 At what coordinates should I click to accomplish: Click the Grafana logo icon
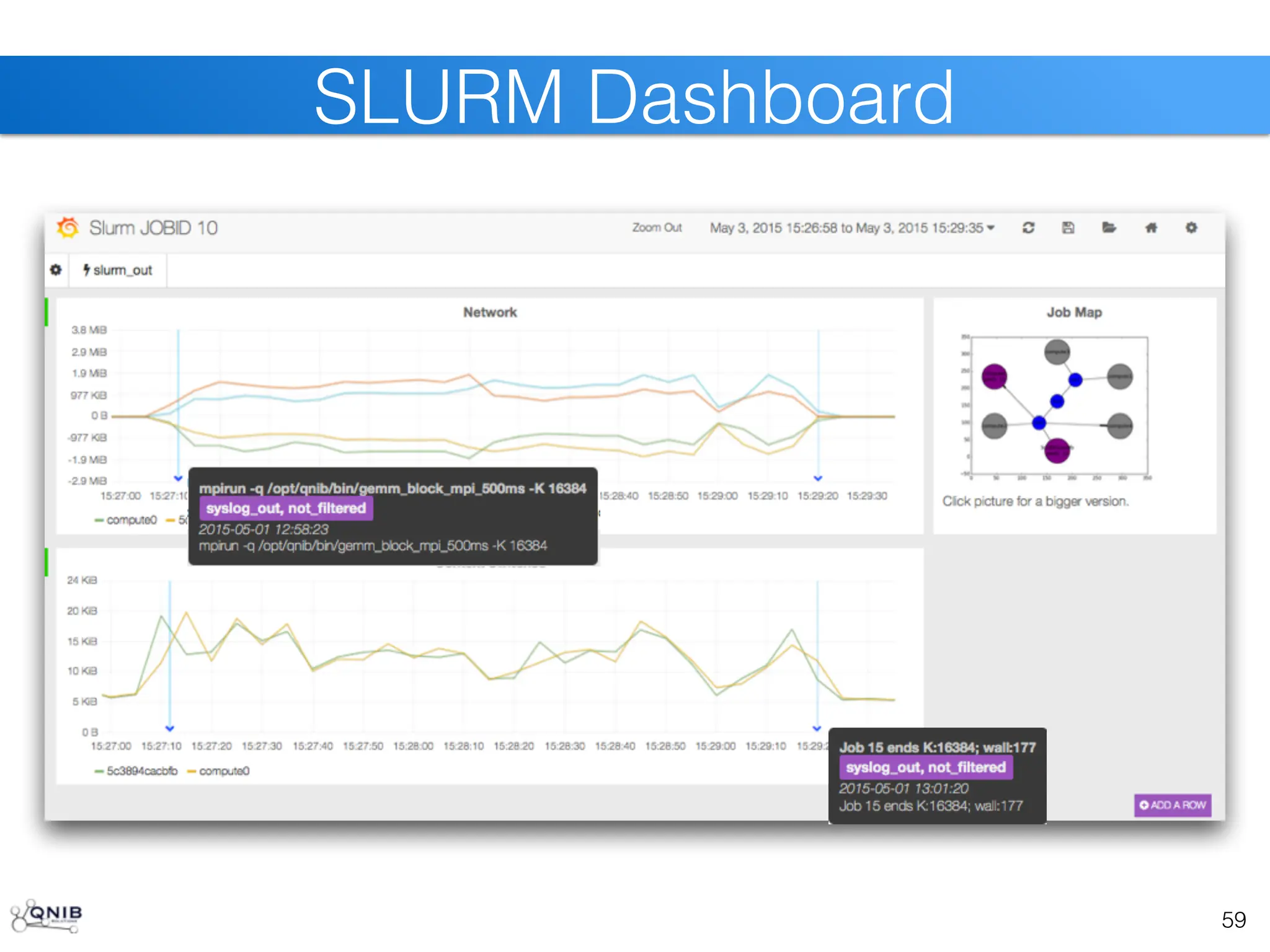[68, 227]
